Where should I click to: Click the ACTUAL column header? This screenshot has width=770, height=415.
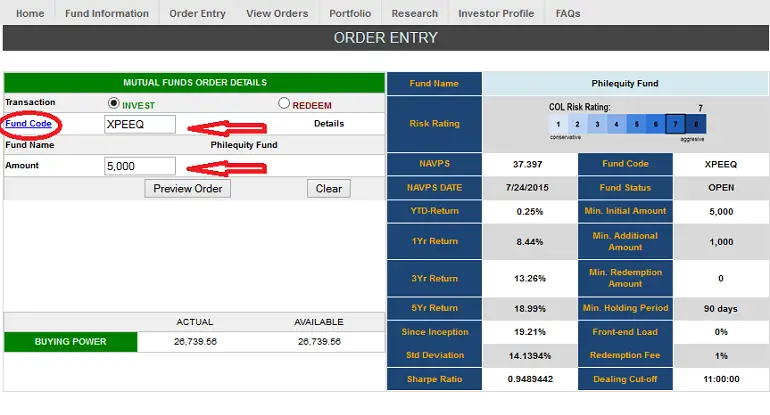click(x=194, y=322)
